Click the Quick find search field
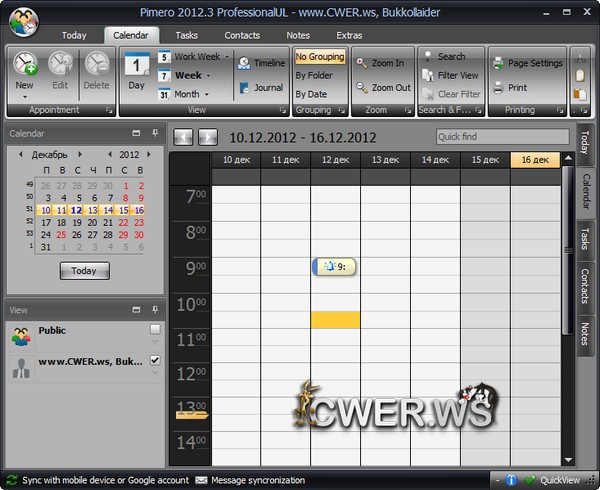The image size is (600, 490). [502, 137]
